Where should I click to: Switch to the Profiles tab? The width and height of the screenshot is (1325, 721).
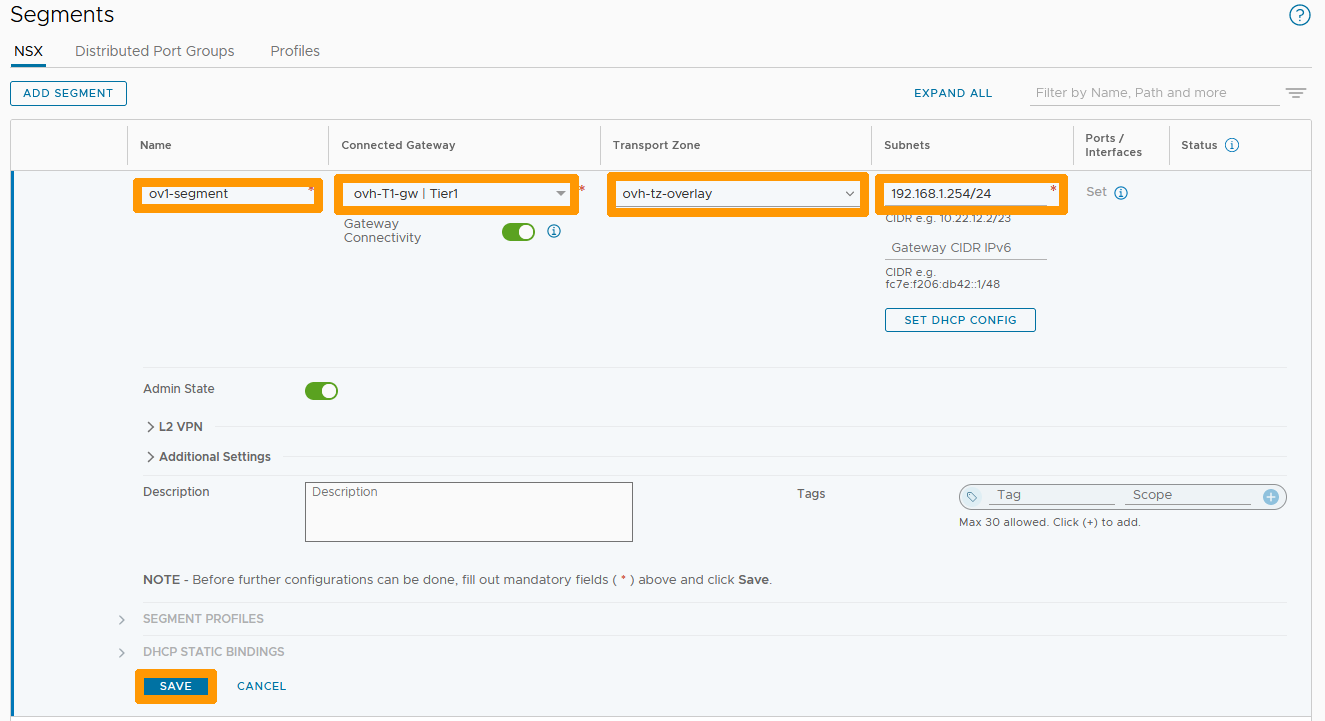[x=295, y=51]
